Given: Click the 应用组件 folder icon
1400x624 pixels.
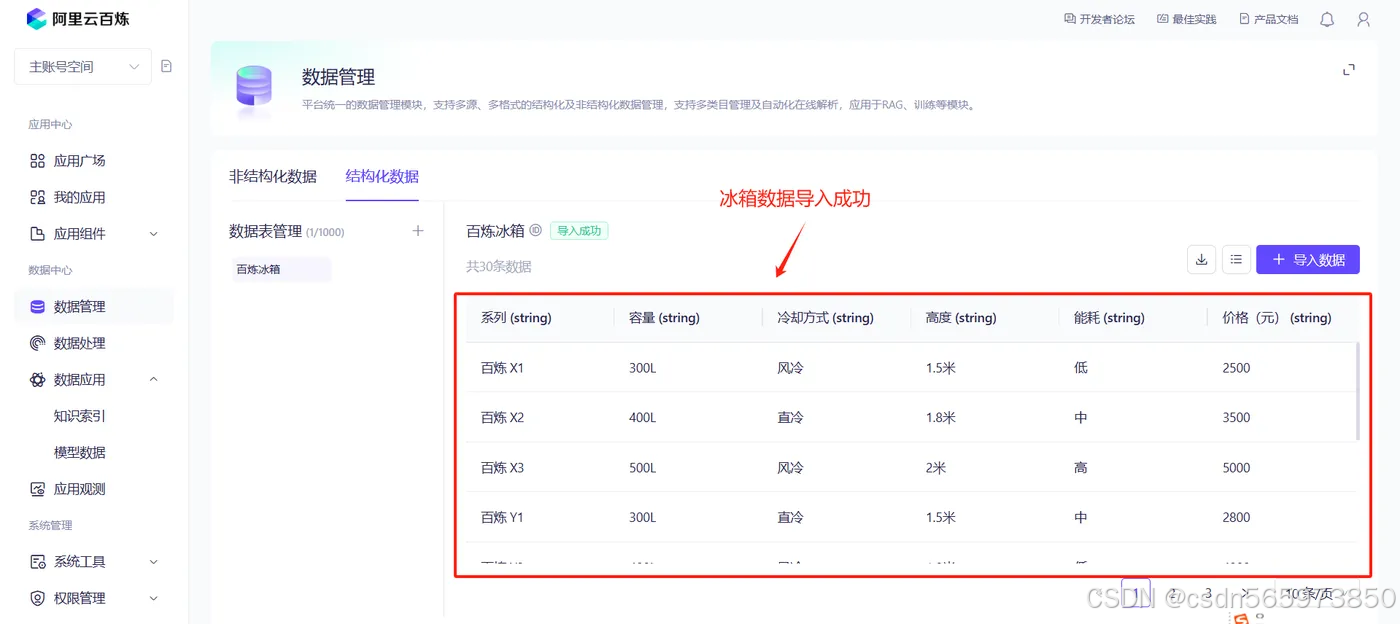Looking at the screenshot, I should [x=37, y=234].
